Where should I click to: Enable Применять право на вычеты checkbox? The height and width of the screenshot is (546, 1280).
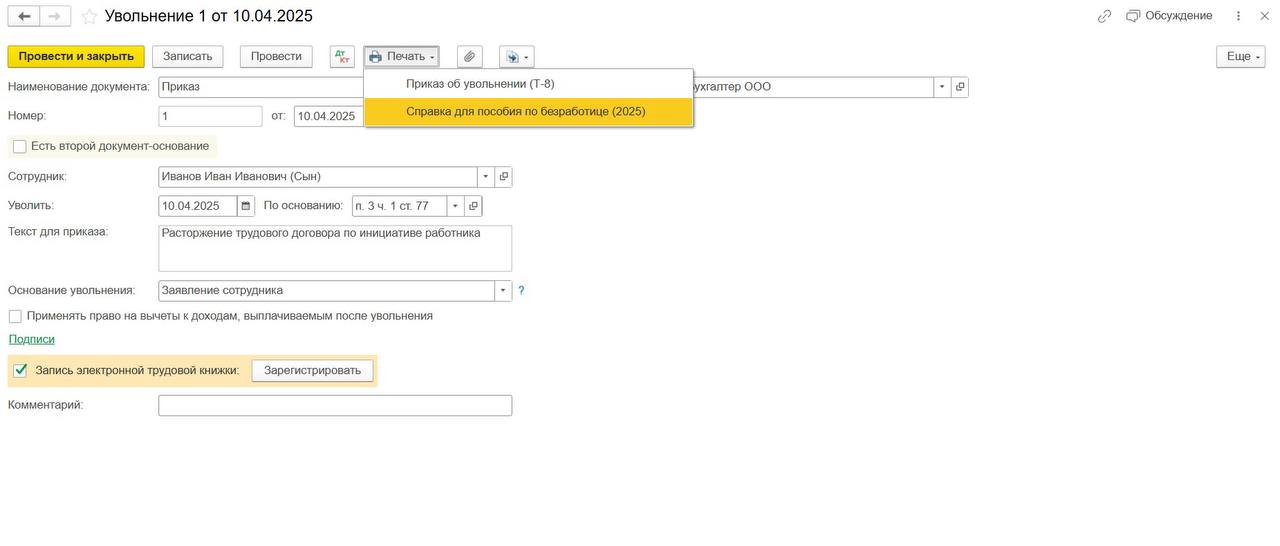[x=15, y=316]
